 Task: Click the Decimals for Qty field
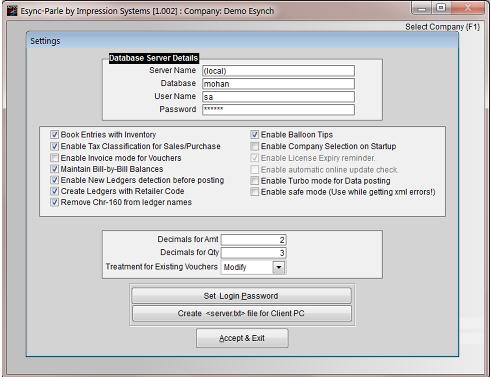[253, 253]
